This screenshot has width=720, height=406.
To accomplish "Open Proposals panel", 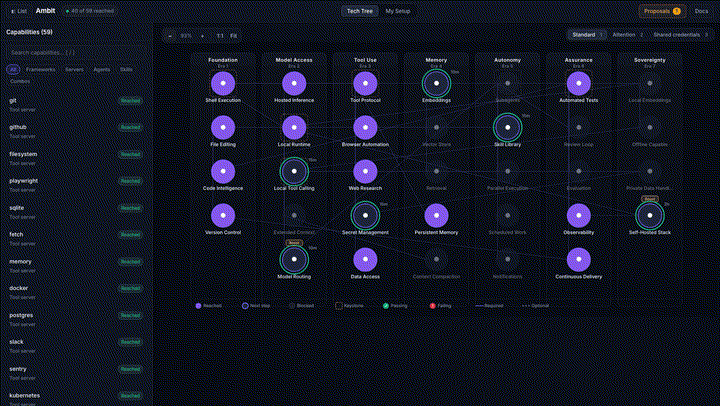I will pyautogui.click(x=662, y=11).
